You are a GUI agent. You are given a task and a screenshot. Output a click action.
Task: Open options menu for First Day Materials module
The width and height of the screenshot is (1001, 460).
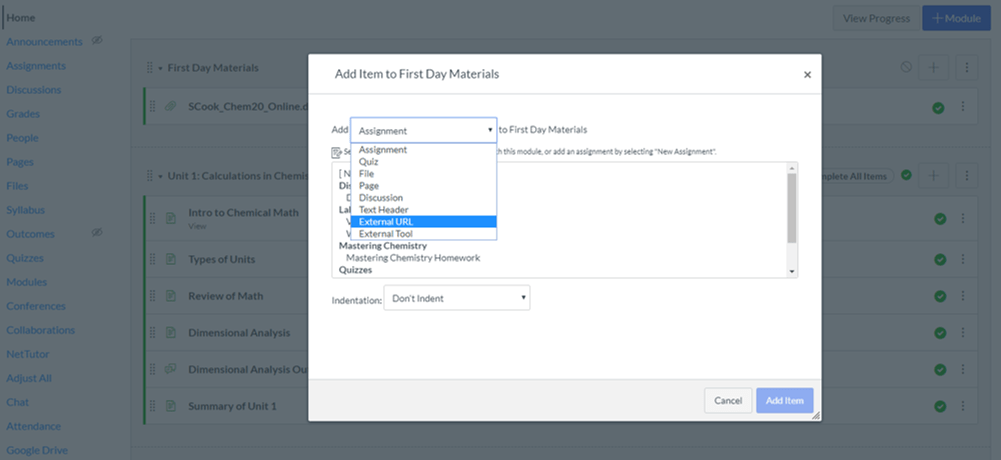pos(965,67)
